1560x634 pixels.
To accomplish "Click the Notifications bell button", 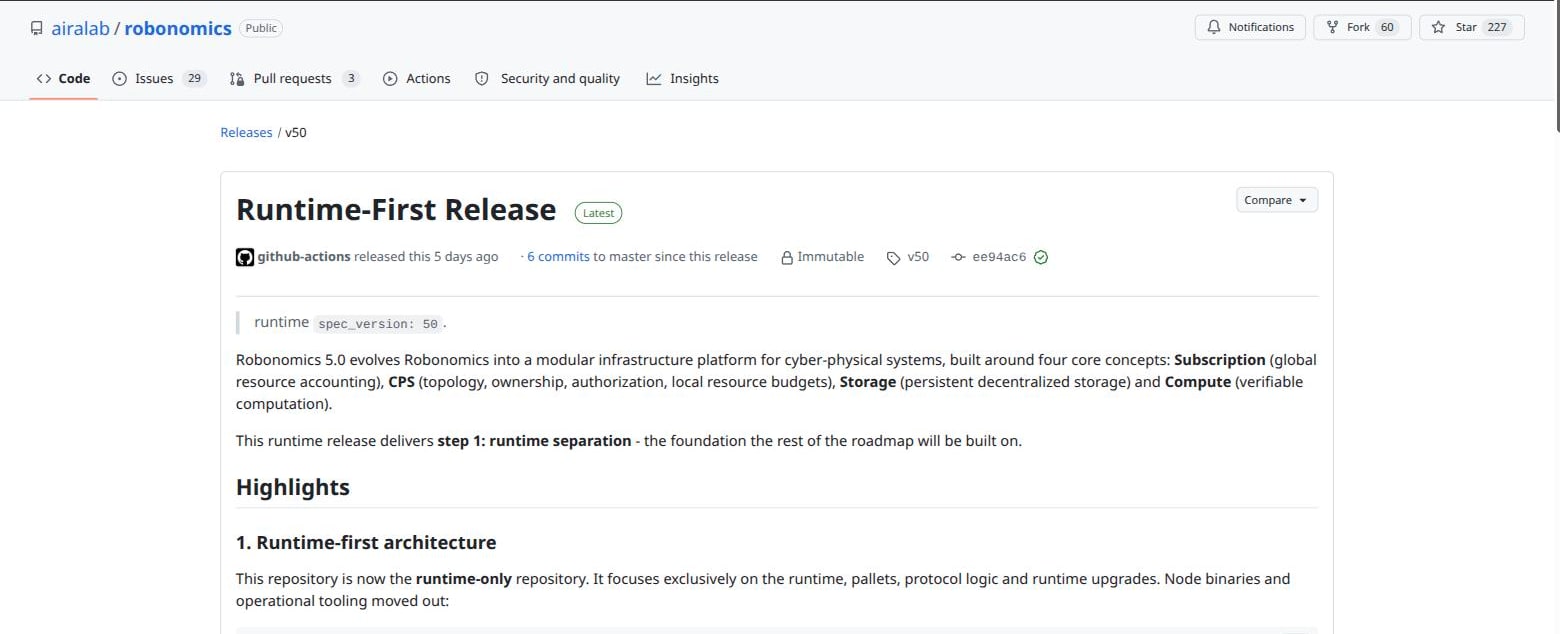I will click(1250, 27).
